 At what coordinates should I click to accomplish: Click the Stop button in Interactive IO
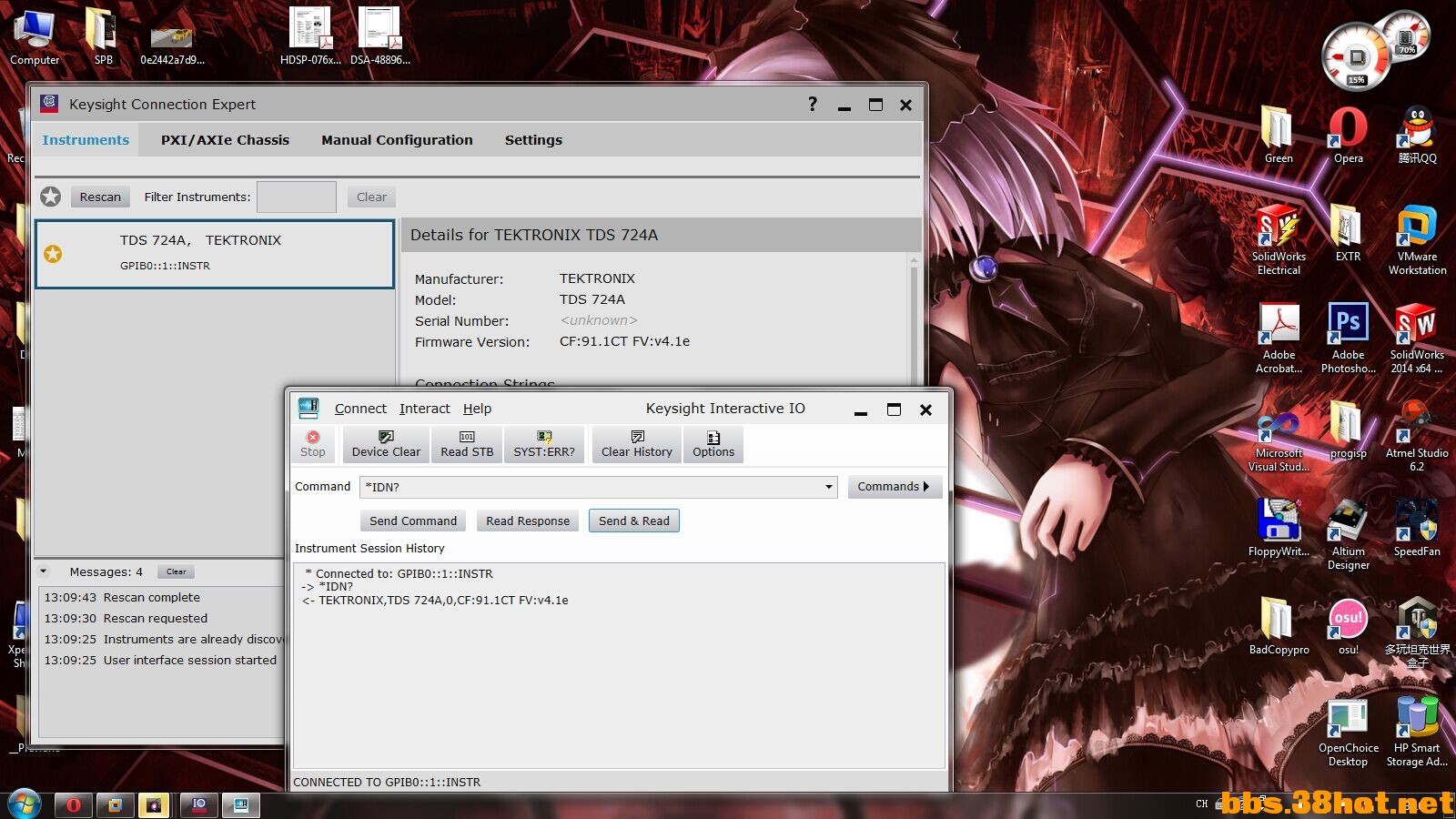312,444
